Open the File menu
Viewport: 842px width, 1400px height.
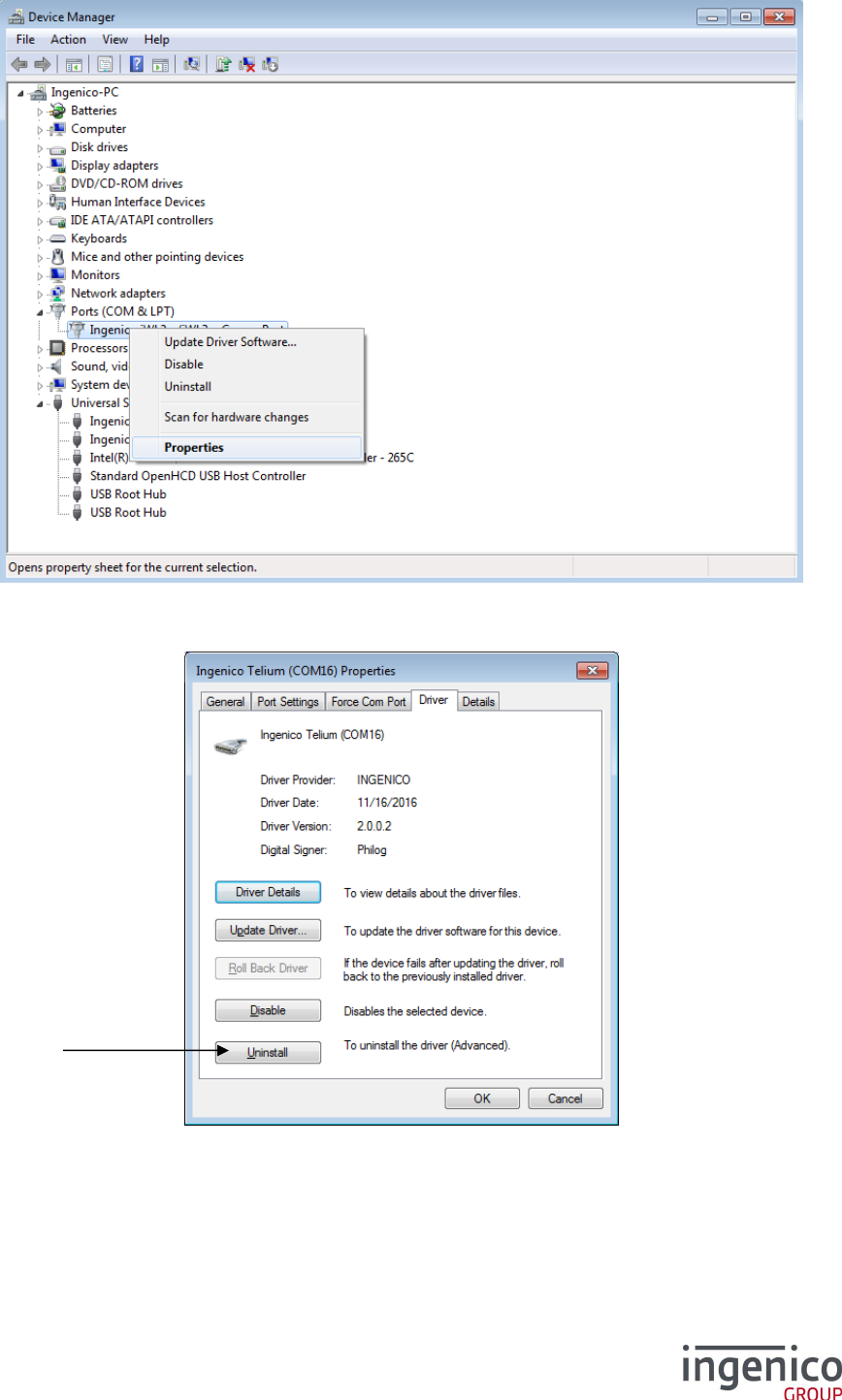pos(25,40)
